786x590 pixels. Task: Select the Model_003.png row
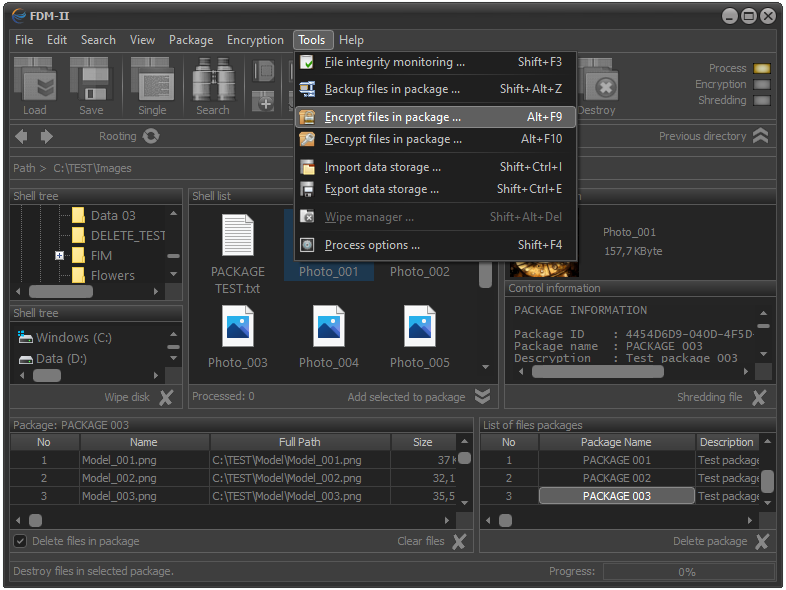pos(233,496)
